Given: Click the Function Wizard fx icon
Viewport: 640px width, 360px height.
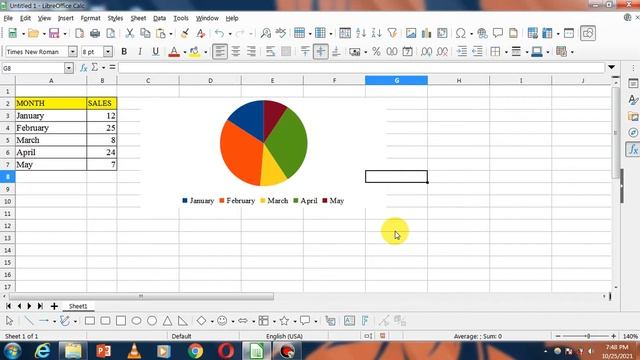Looking at the screenshot, I should click(x=84, y=68).
